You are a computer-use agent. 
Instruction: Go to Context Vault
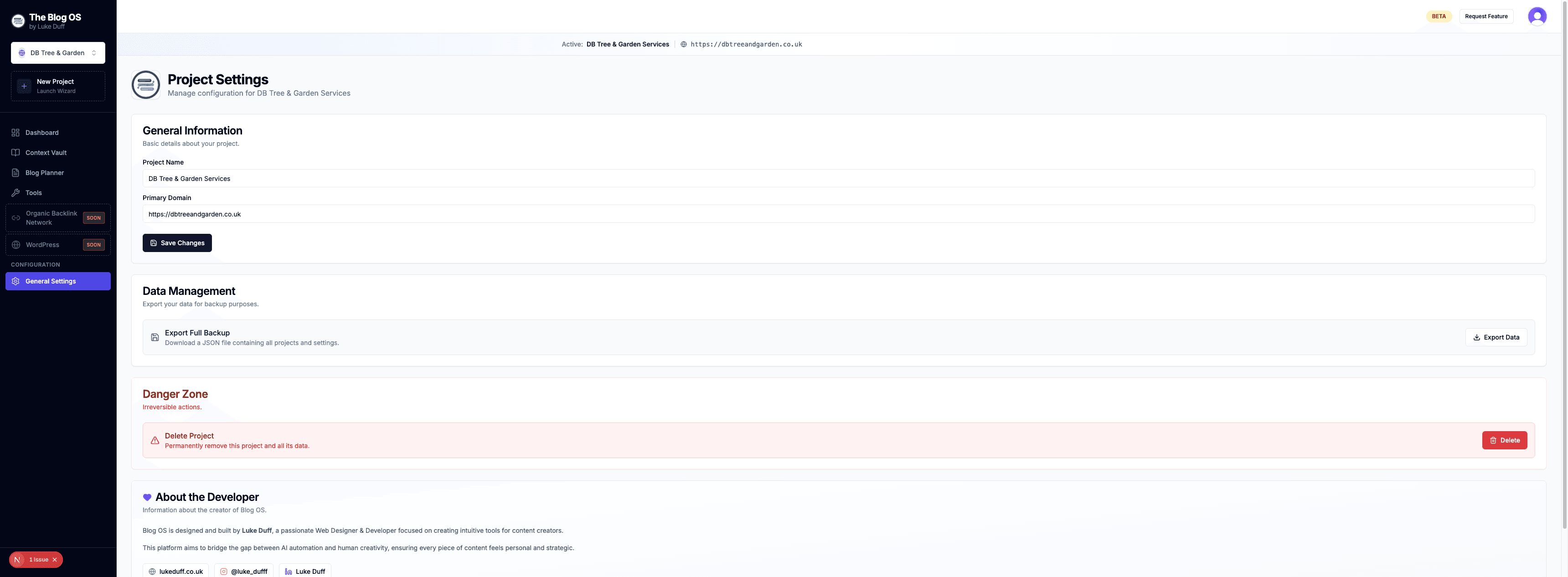tap(46, 153)
